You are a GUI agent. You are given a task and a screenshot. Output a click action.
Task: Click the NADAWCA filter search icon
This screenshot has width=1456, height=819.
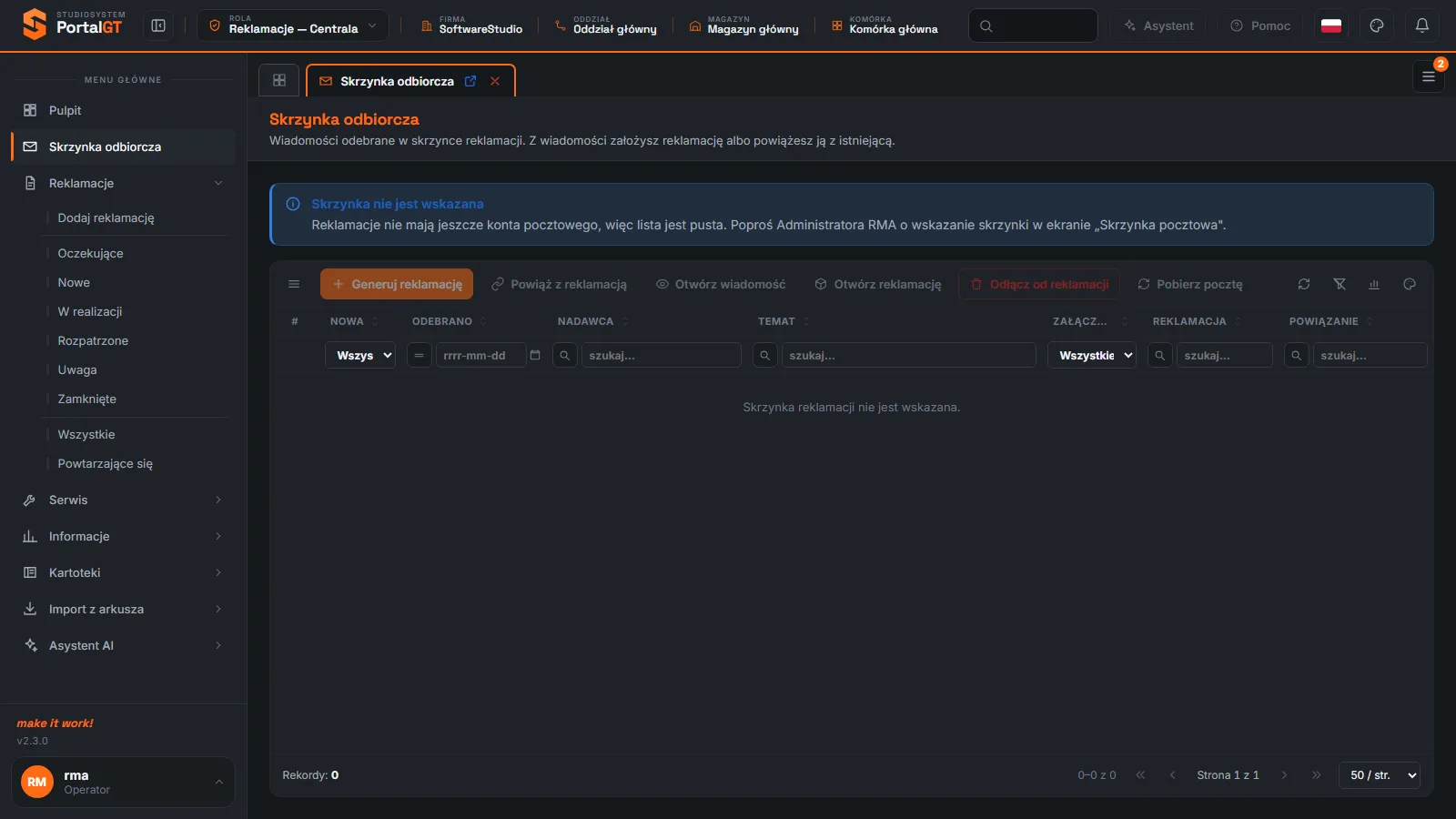pyautogui.click(x=565, y=355)
